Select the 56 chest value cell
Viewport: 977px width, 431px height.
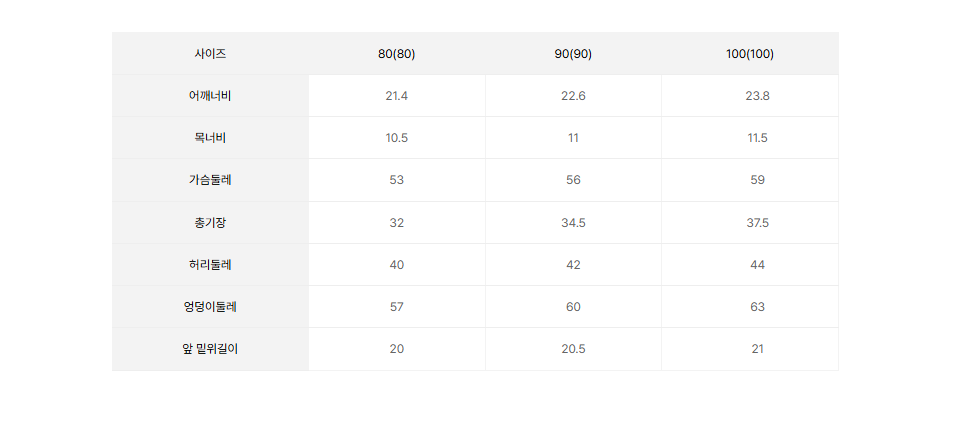click(x=573, y=180)
